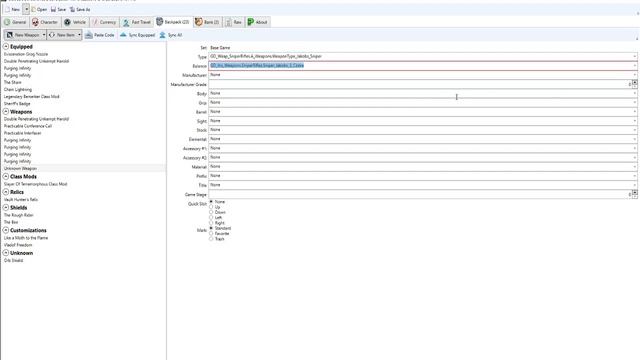Select Vault Hunter's Relic
This screenshot has height=360, width=640.
21,200
